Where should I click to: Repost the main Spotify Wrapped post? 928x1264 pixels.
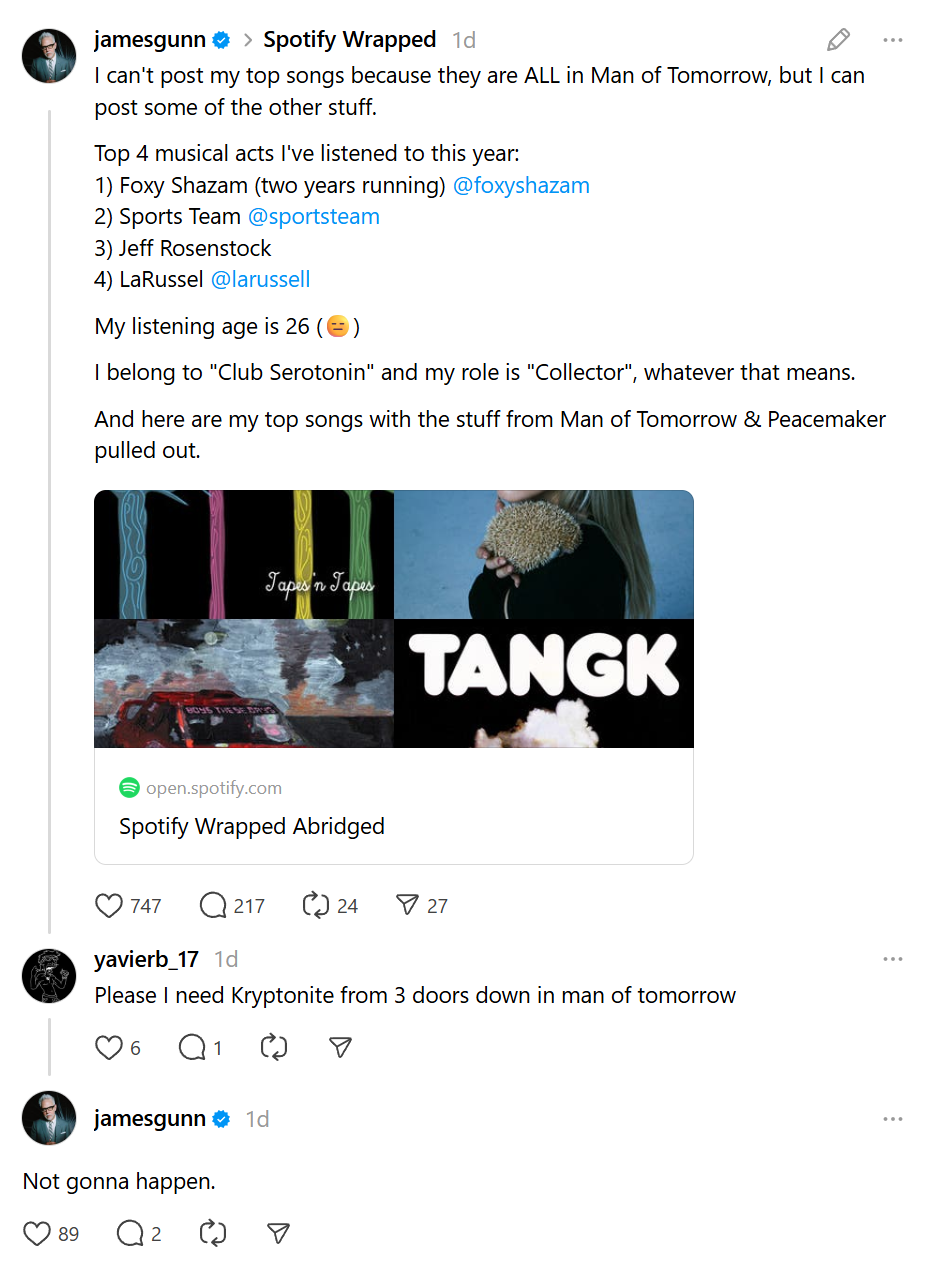(316, 906)
